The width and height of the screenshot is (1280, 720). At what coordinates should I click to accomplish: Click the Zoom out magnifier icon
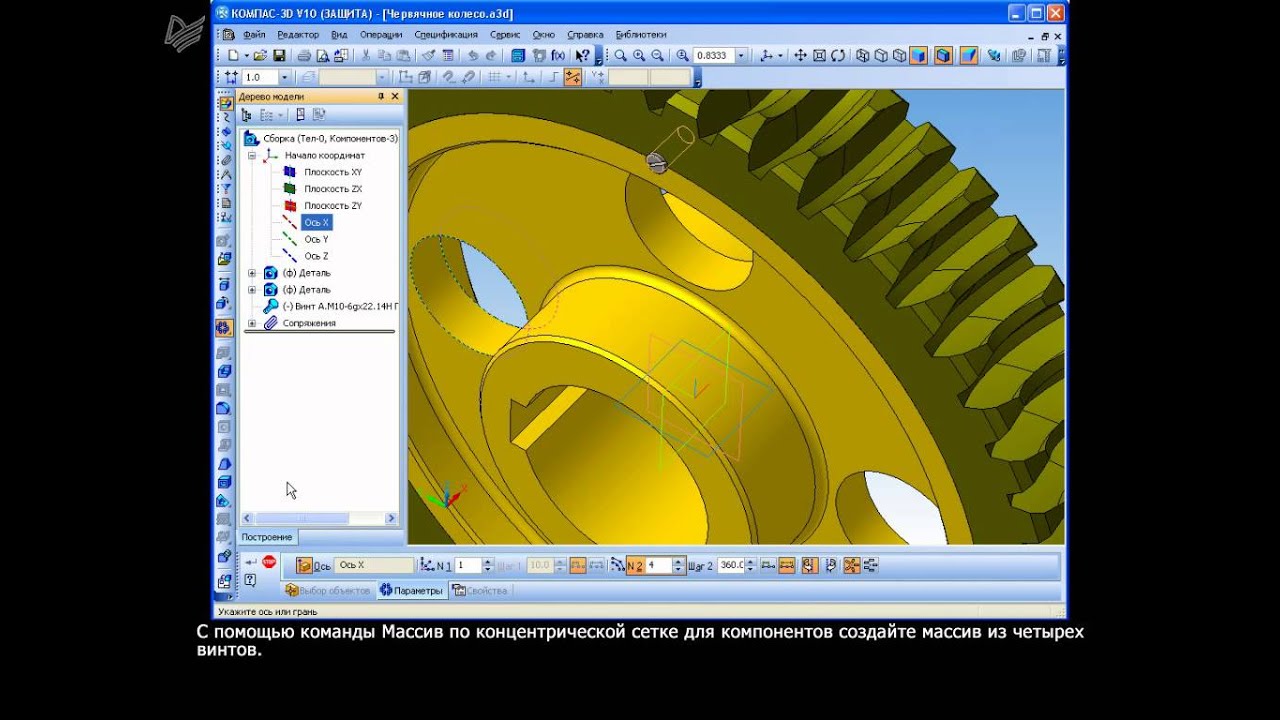pyautogui.click(x=657, y=56)
